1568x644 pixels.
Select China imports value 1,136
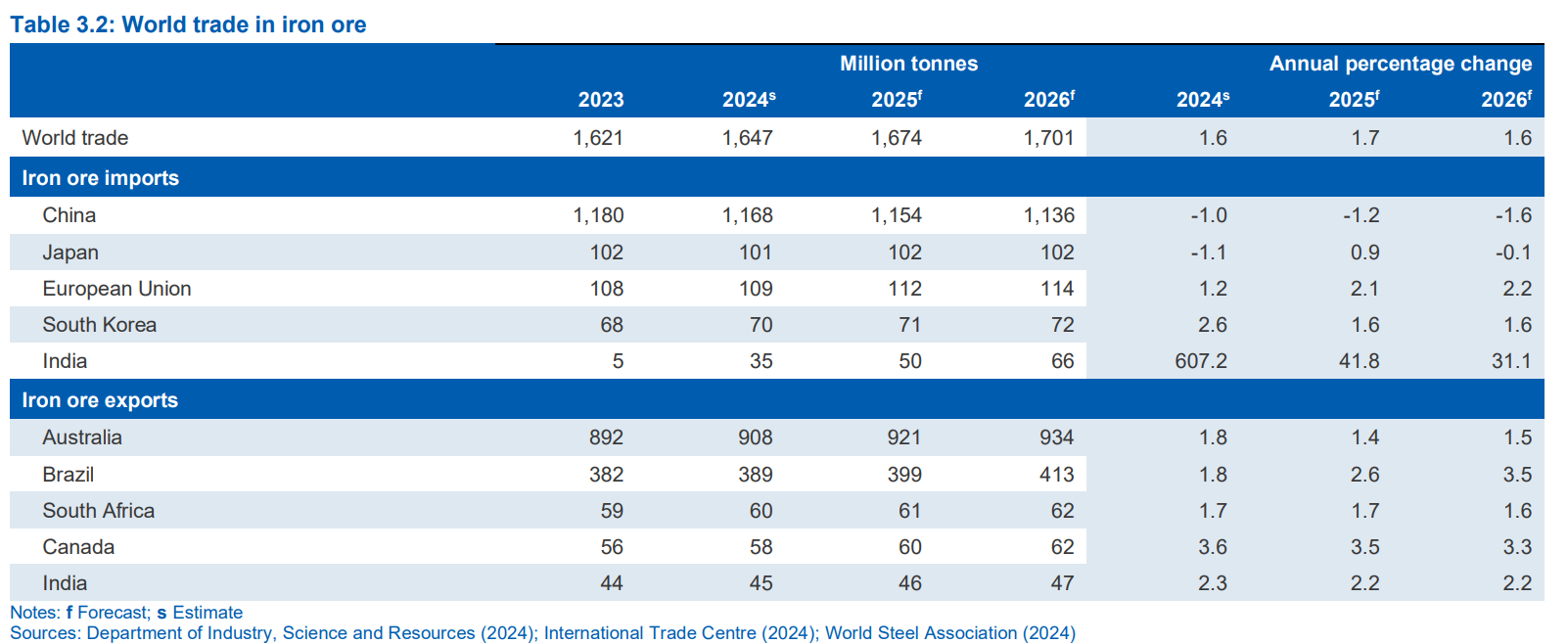coord(1049,215)
